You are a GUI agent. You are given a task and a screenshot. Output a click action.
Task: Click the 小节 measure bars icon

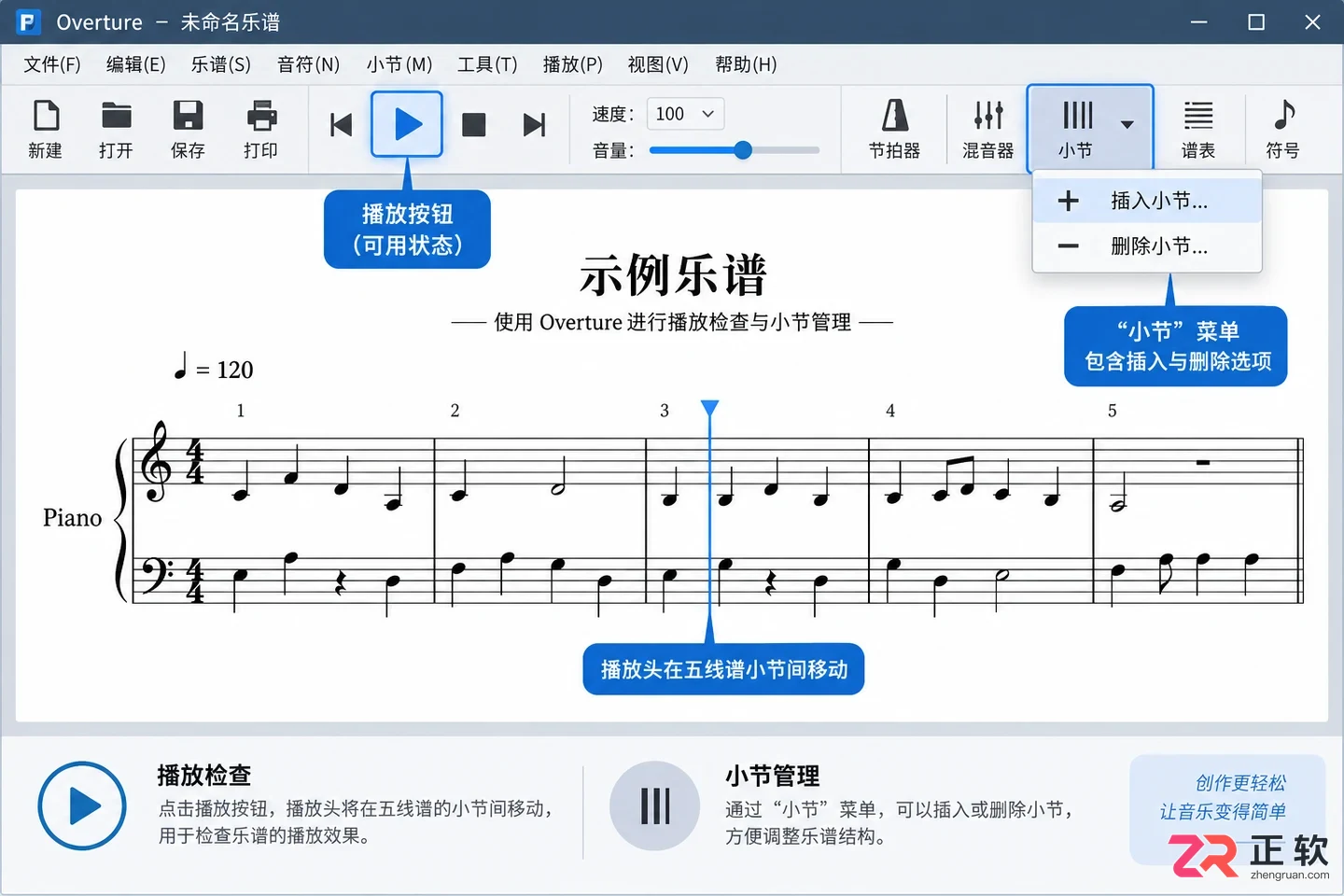pos(1077,116)
